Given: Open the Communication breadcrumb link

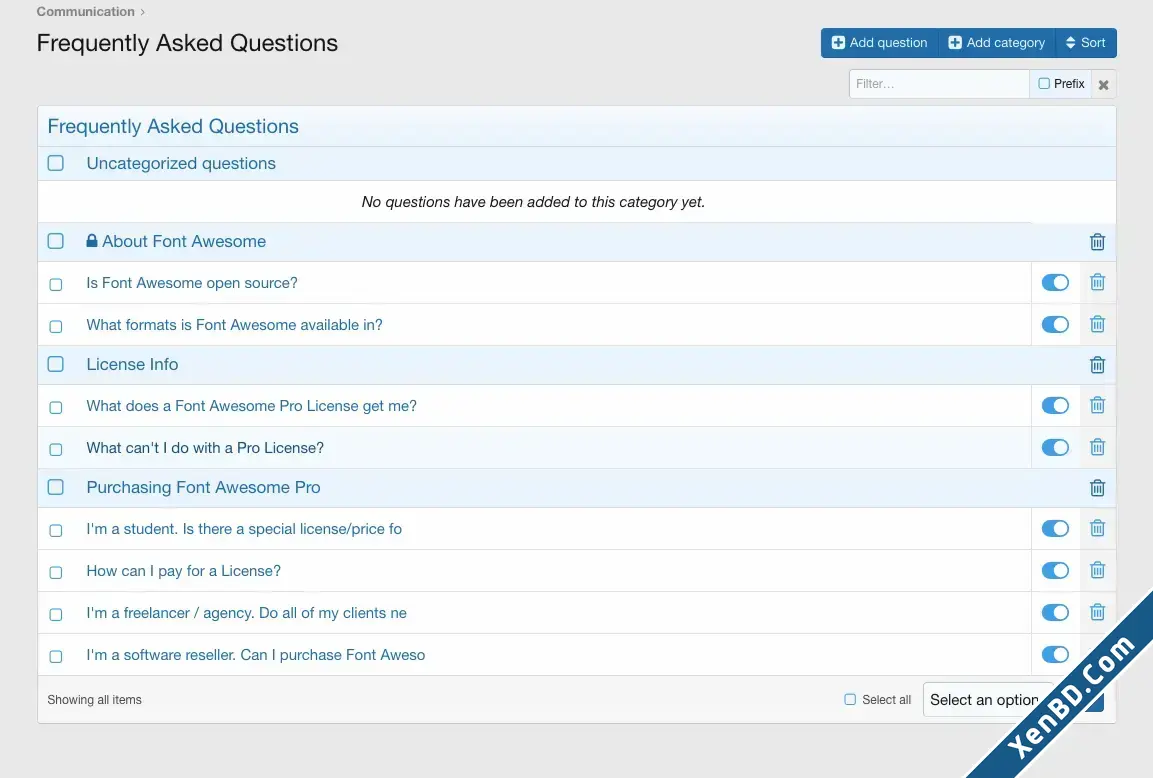Looking at the screenshot, I should click(85, 12).
